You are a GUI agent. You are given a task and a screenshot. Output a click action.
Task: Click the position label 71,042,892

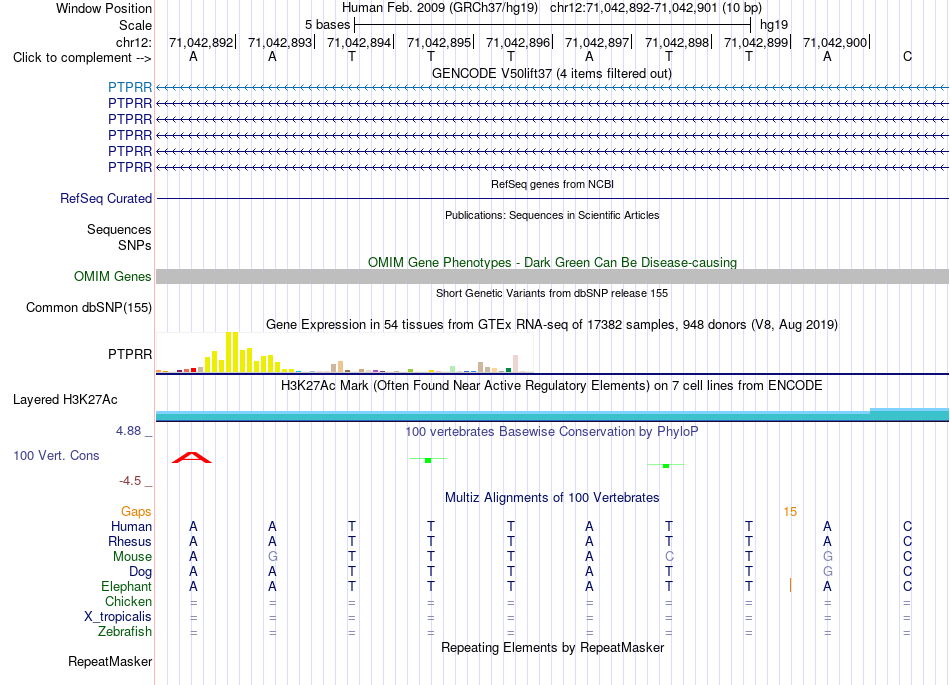201,42
